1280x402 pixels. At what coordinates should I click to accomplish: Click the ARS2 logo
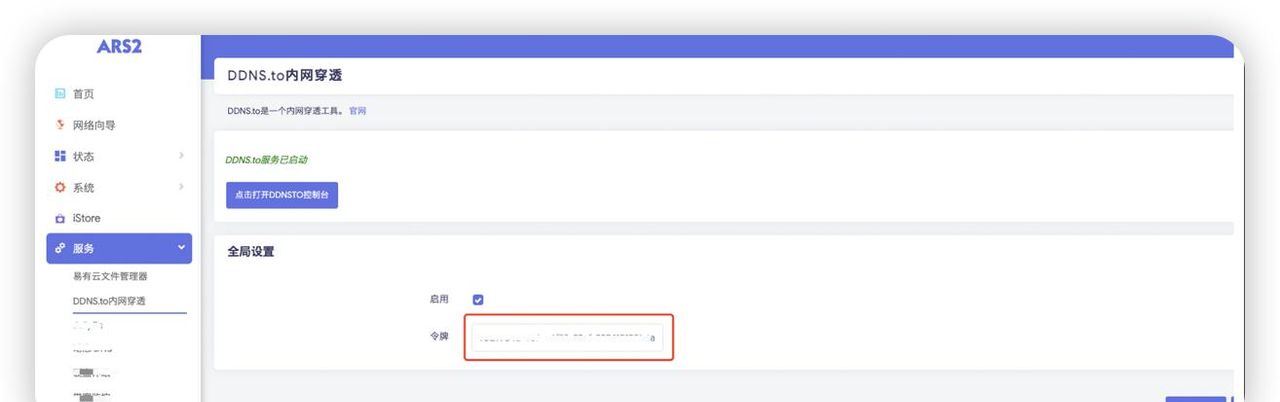(119, 46)
